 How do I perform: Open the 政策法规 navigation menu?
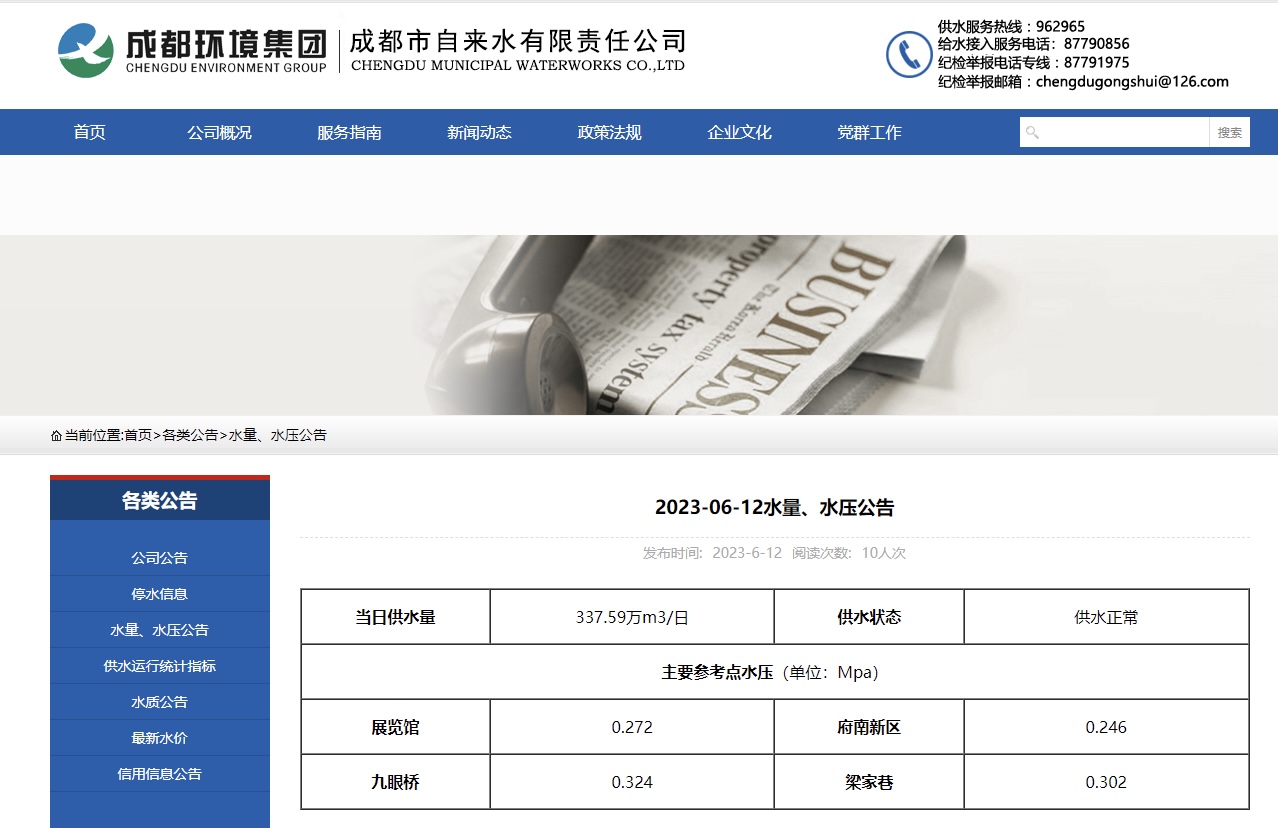pyautogui.click(x=610, y=132)
